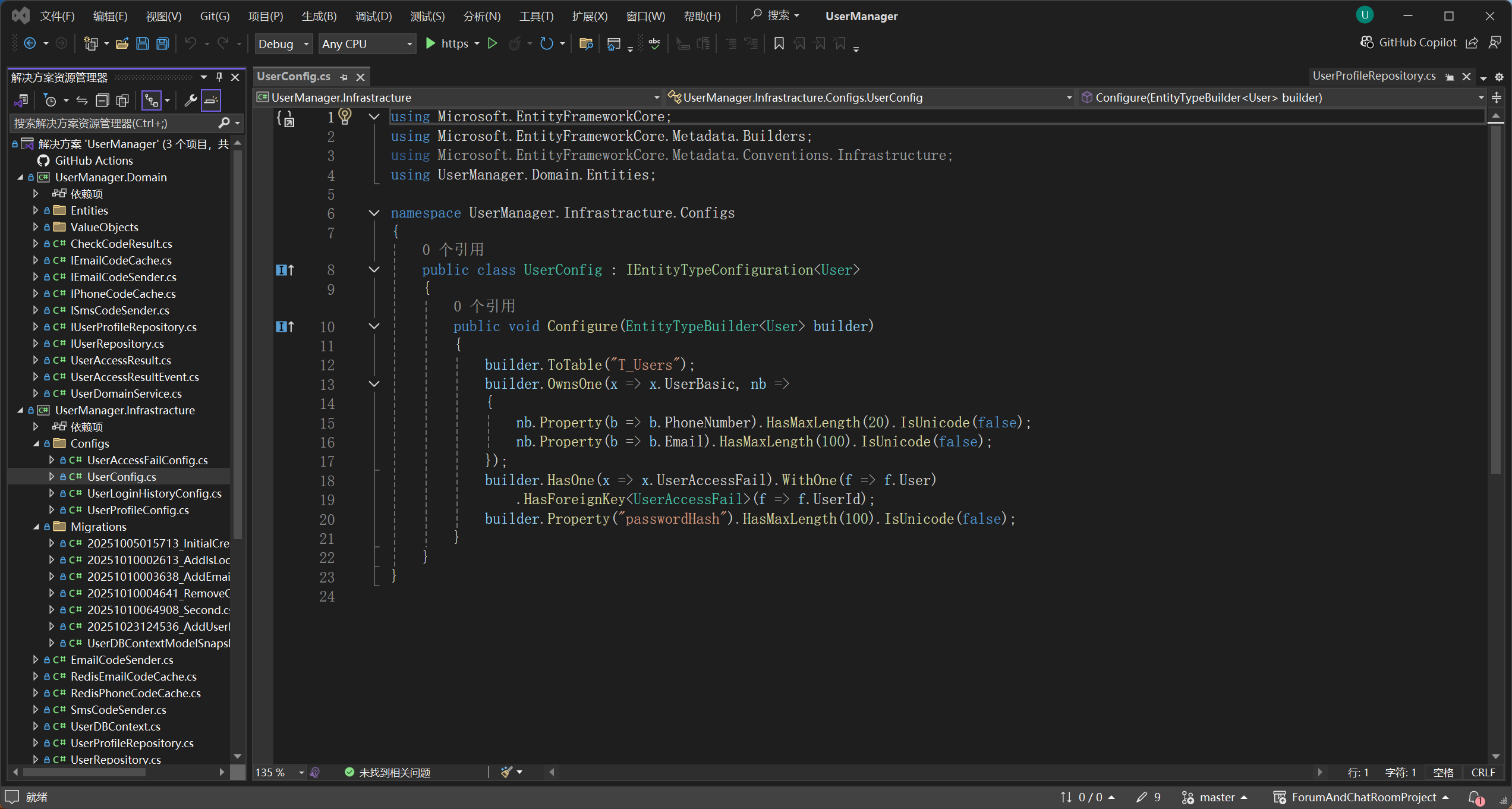Click the Start Without Debugging icon
The image size is (1512, 809).
point(492,43)
